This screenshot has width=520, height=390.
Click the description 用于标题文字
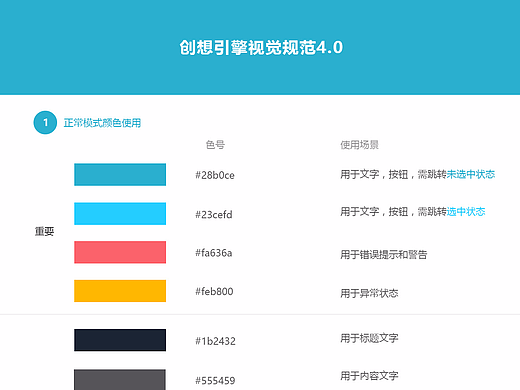pyautogui.click(x=369, y=338)
